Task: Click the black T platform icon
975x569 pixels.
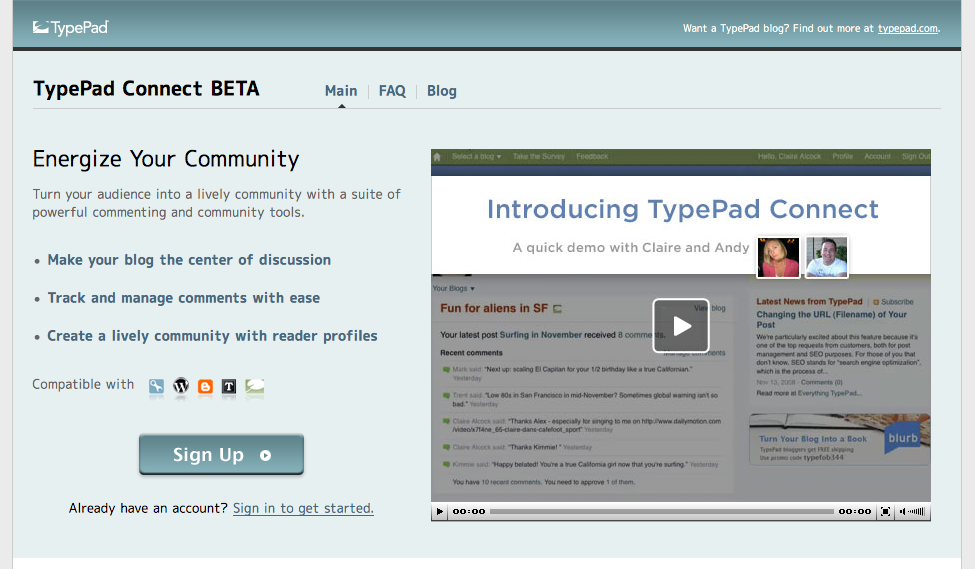Action: [x=229, y=386]
